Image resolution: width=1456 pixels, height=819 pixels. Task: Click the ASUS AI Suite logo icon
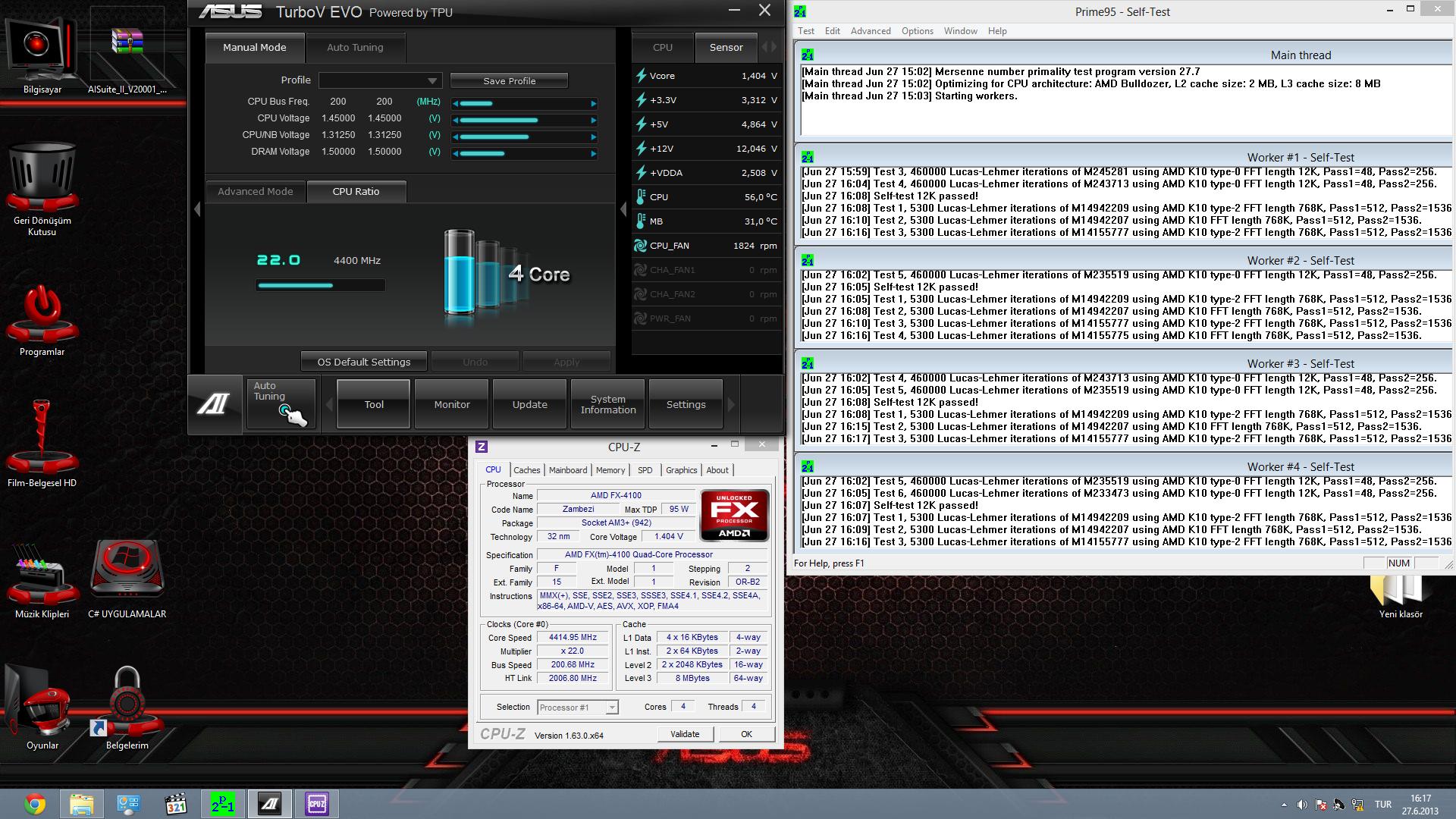pos(213,405)
